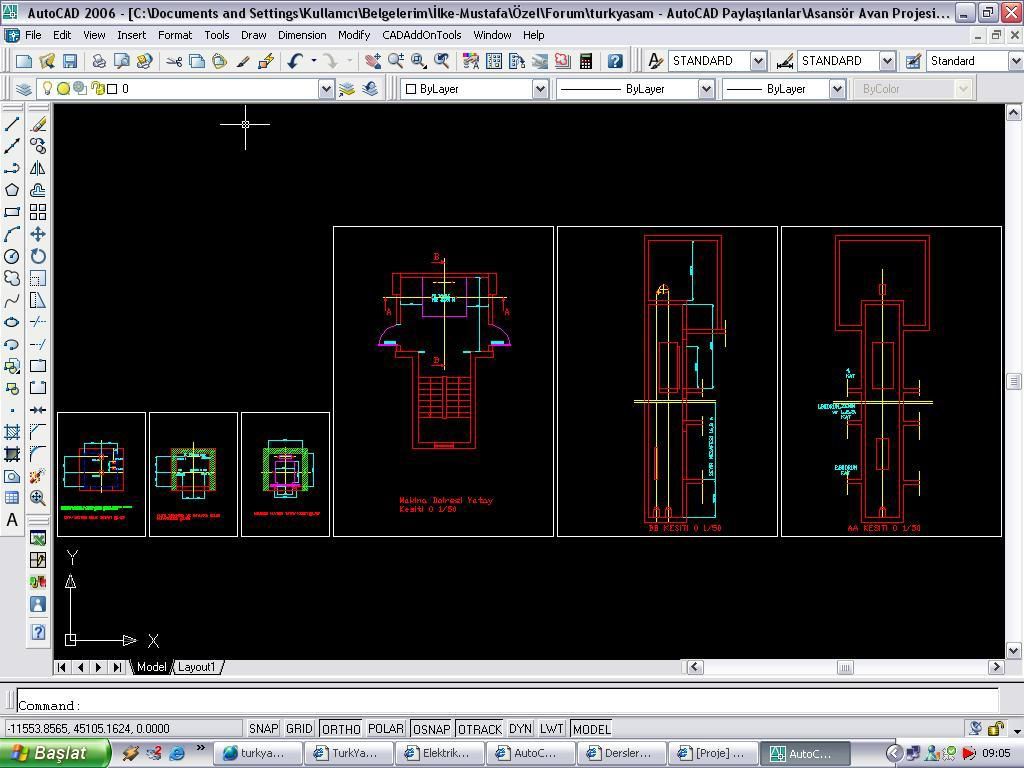1024x768 pixels.
Task: Open the ByLayer color control dropdown
Action: (x=540, y=89)
